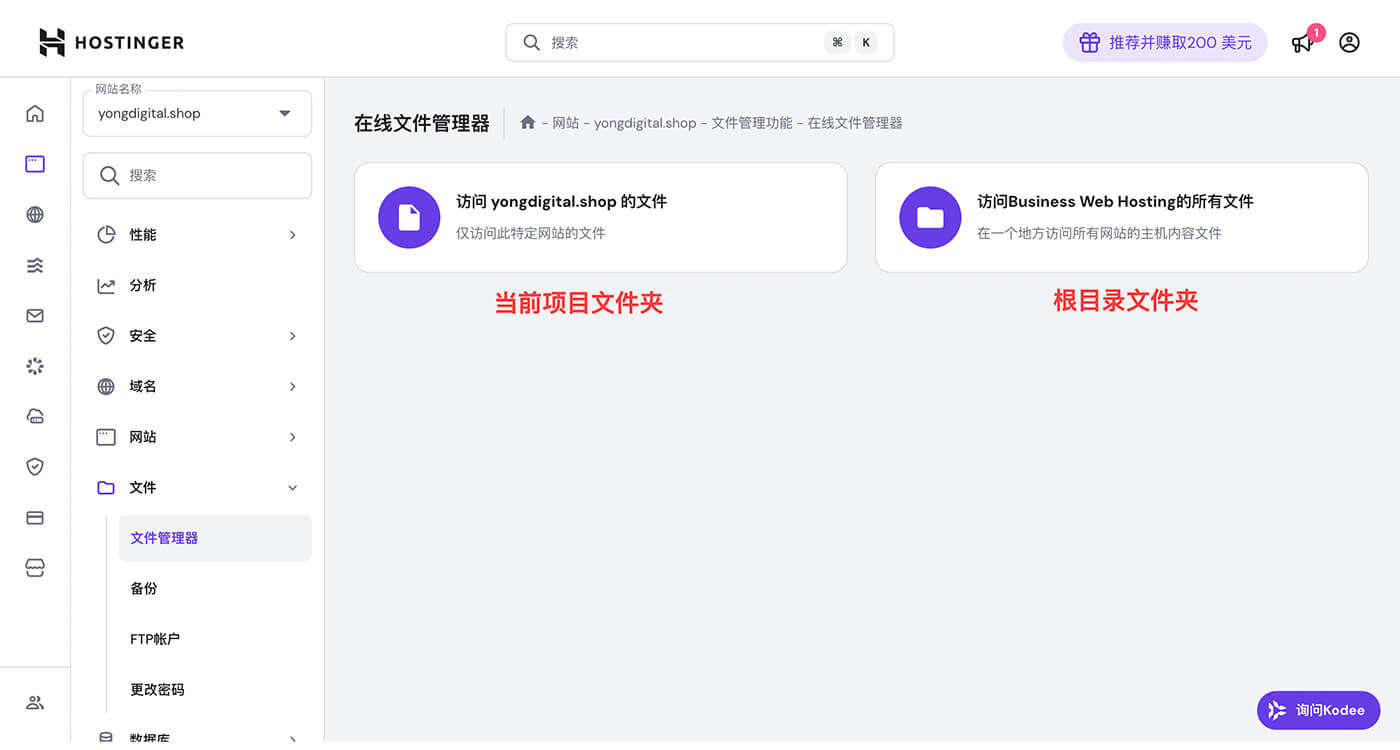Open the Websites window icon in left rail
The image size is (1400, 750).
[35, 164]
